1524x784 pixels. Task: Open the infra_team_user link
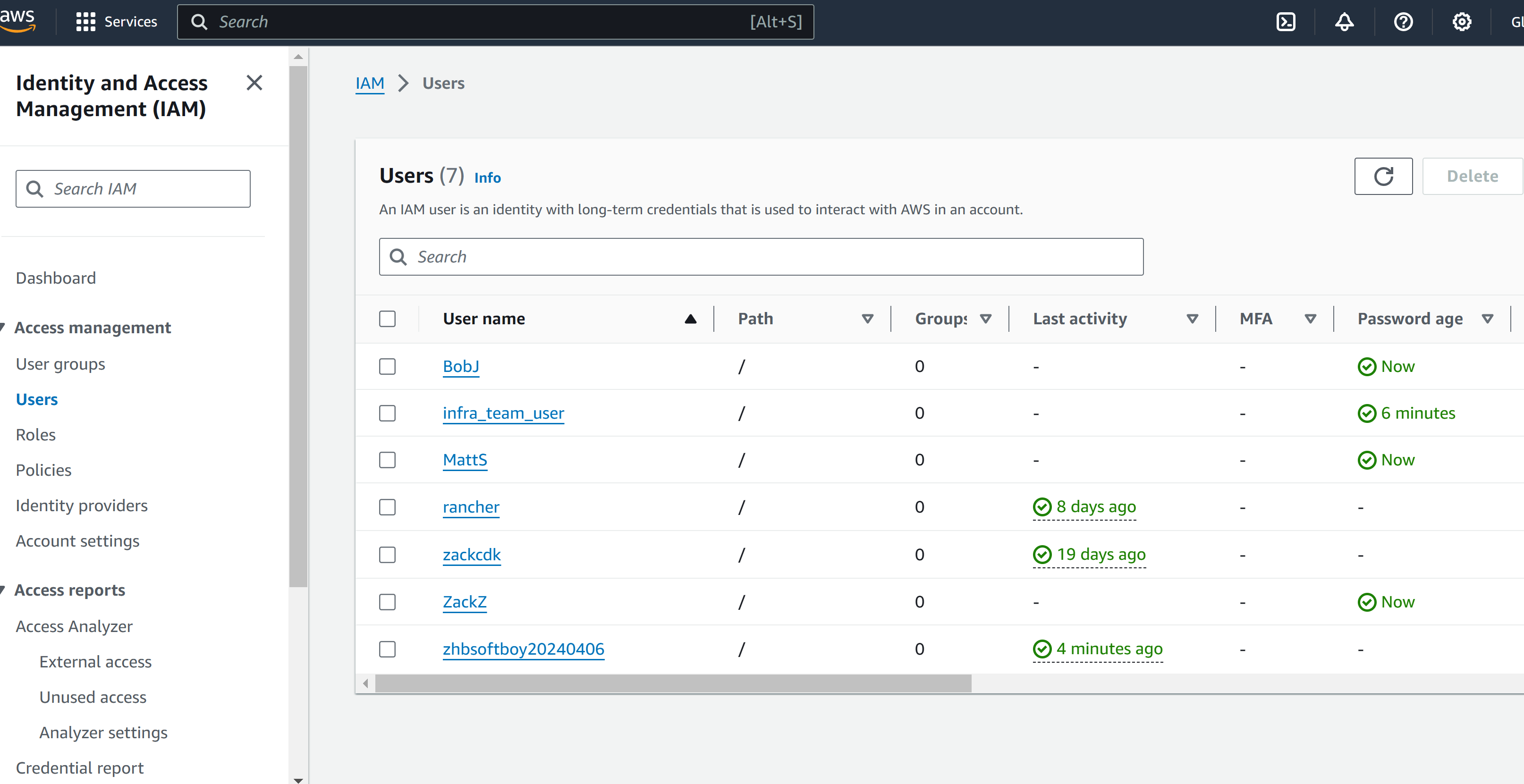coord(503,413)
